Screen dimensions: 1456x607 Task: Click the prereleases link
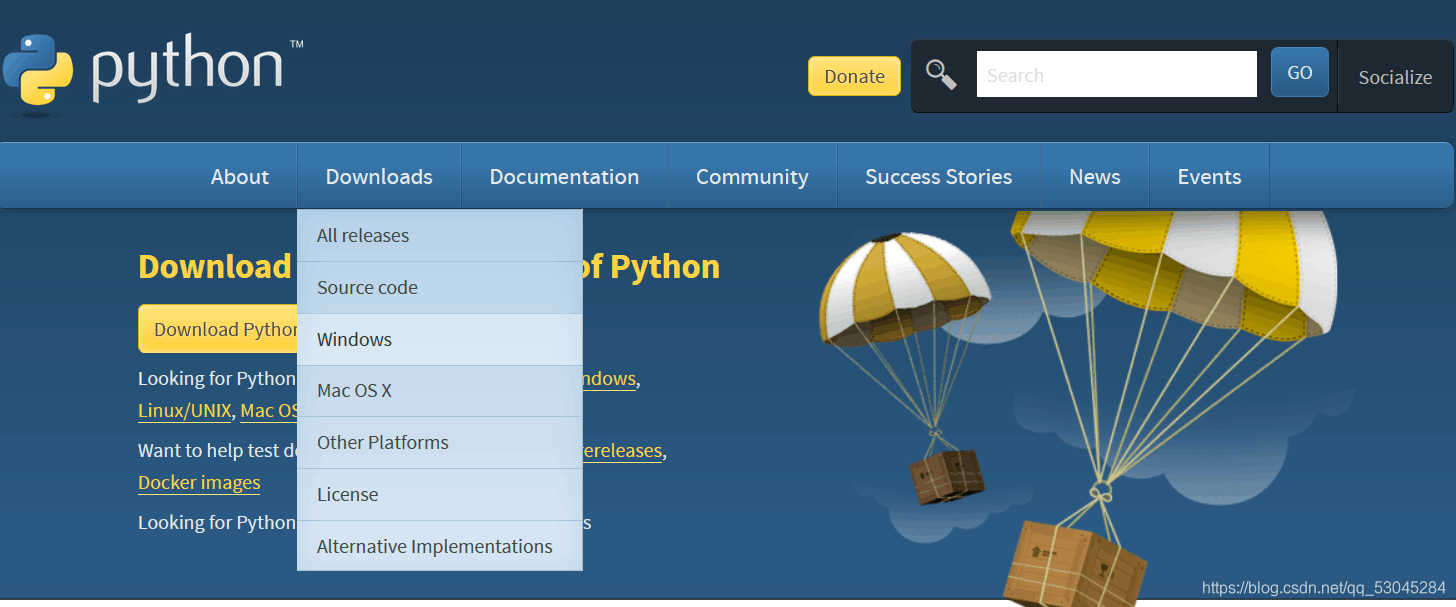point(622,451)
